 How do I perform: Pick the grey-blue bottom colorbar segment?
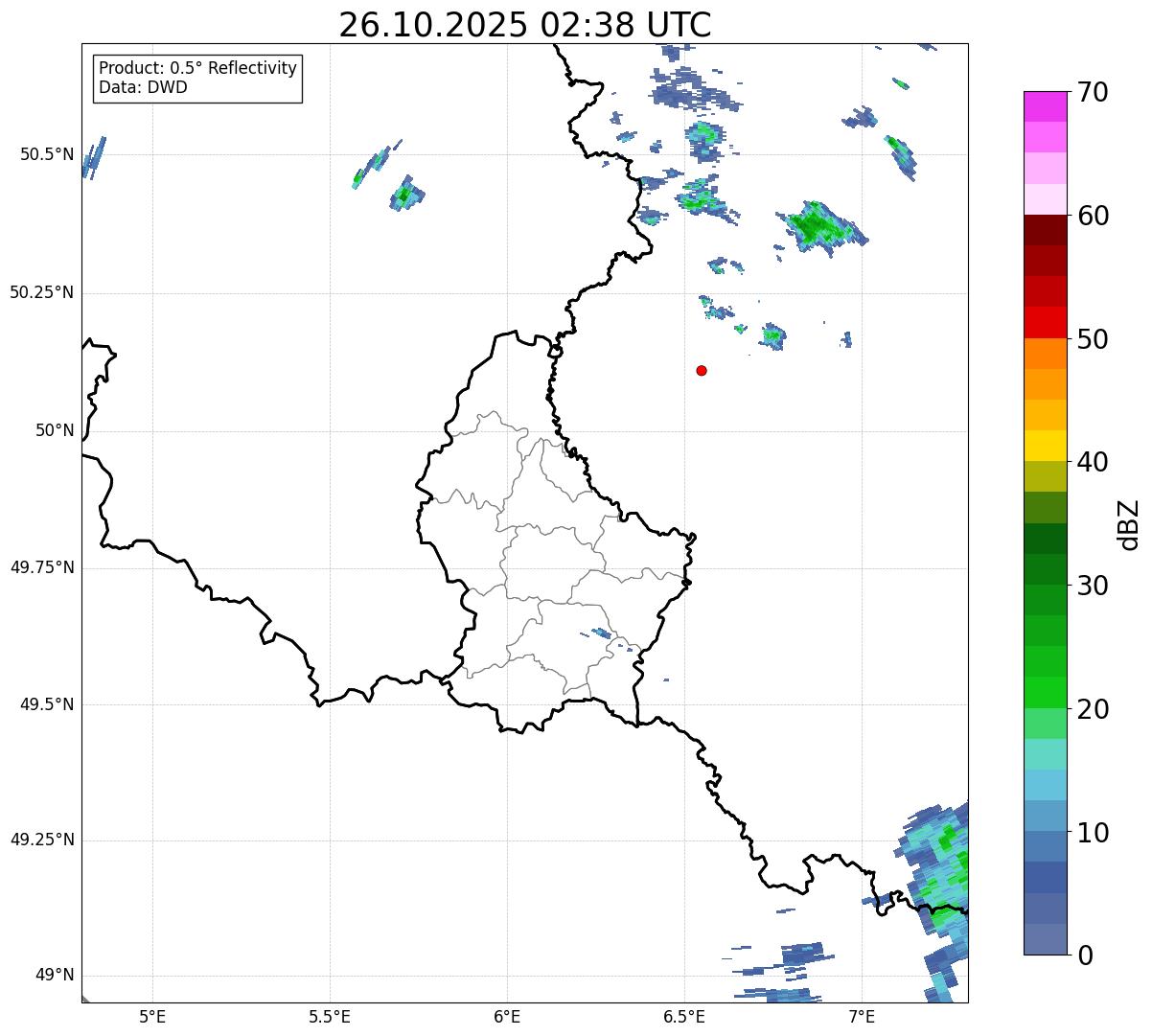click(1046, 939)
